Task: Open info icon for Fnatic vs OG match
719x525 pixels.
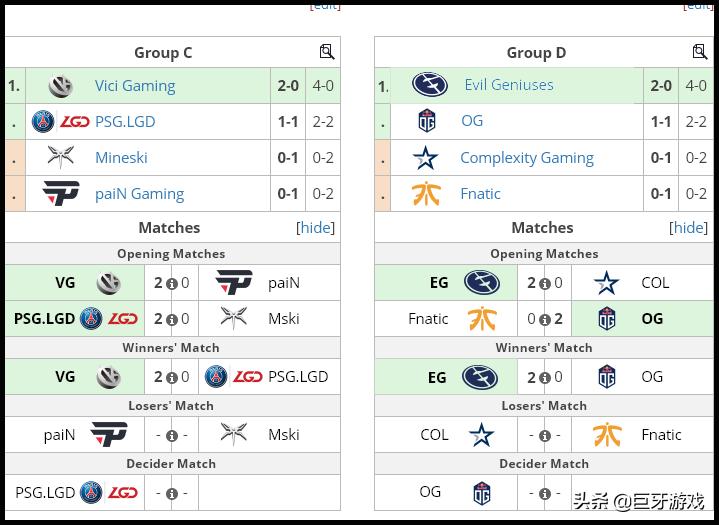Action: point(544,320)
